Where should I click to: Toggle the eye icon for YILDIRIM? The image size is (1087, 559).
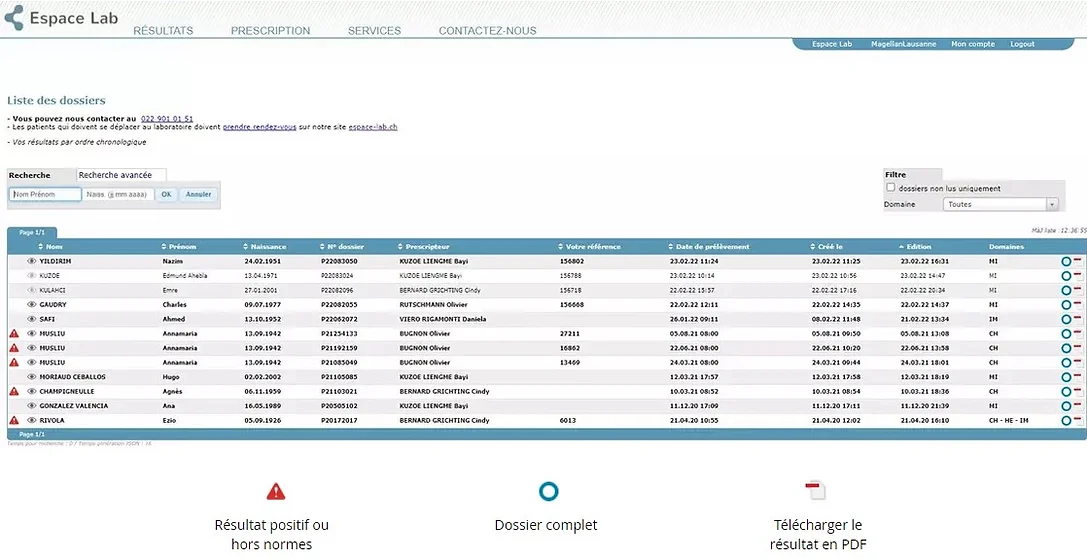pos(31,261)
